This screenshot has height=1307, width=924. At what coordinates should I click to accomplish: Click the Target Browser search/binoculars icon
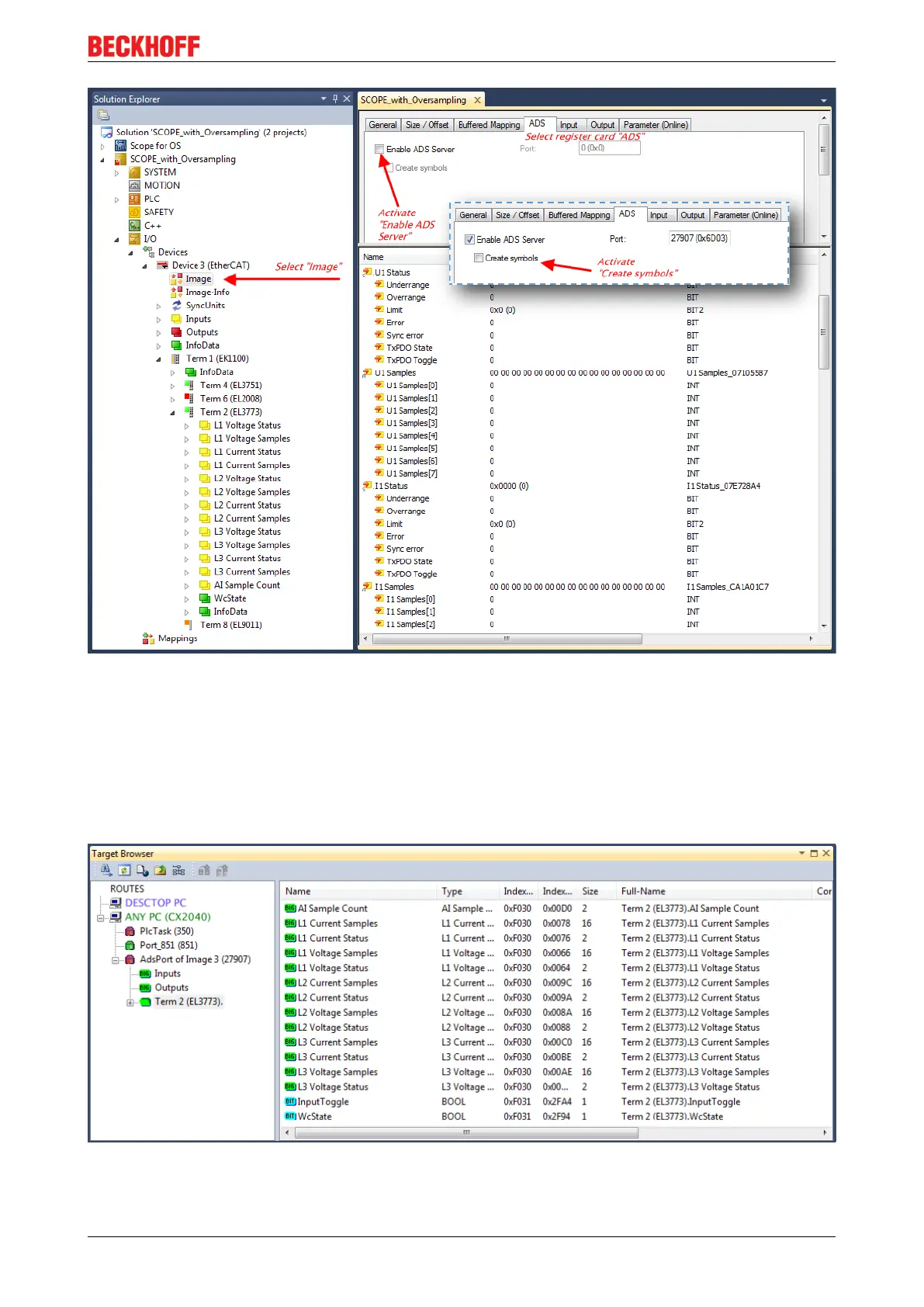click(x=106, y=870)
